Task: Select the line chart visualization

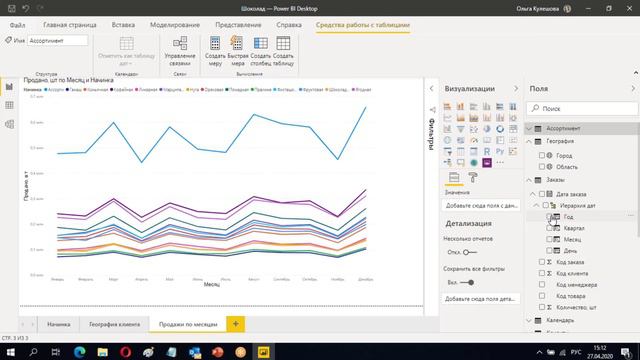Action: [x=447, y=118]
